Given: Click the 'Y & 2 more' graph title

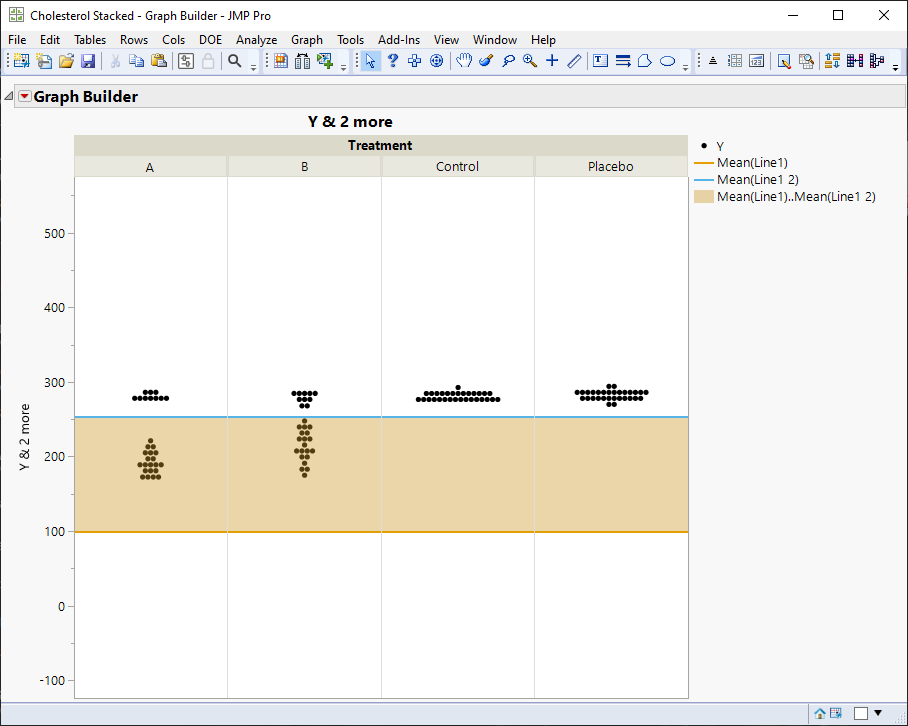Looking at the screenshot, I should tap(350, 122).
